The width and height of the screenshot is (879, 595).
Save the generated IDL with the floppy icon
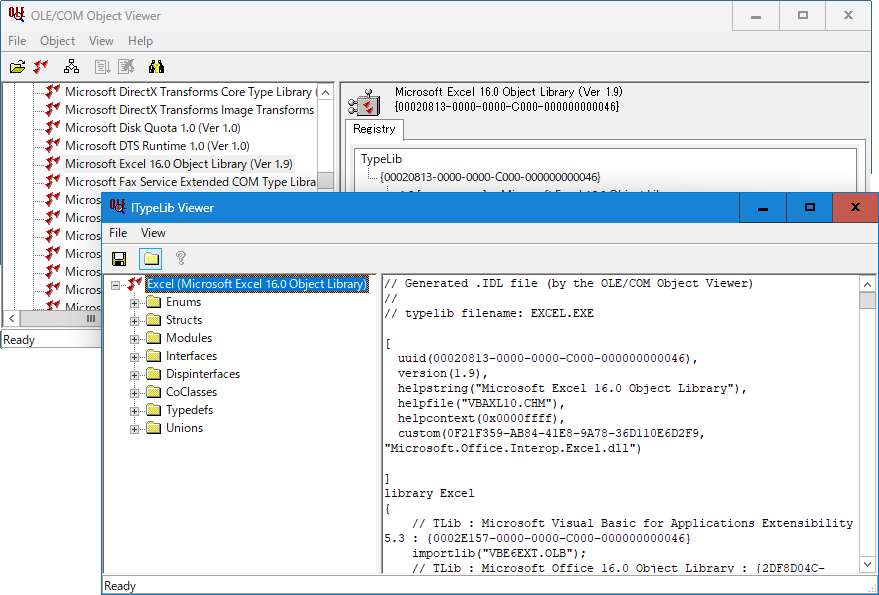[x=119, y=258]
